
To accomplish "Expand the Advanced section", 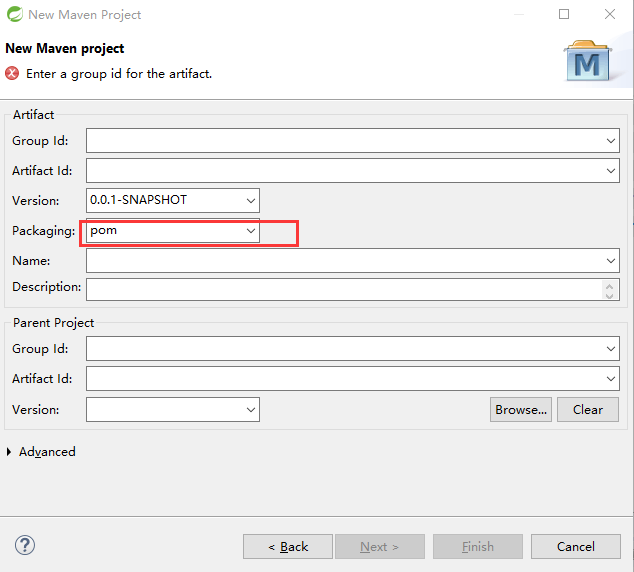I will click(10, 452).
